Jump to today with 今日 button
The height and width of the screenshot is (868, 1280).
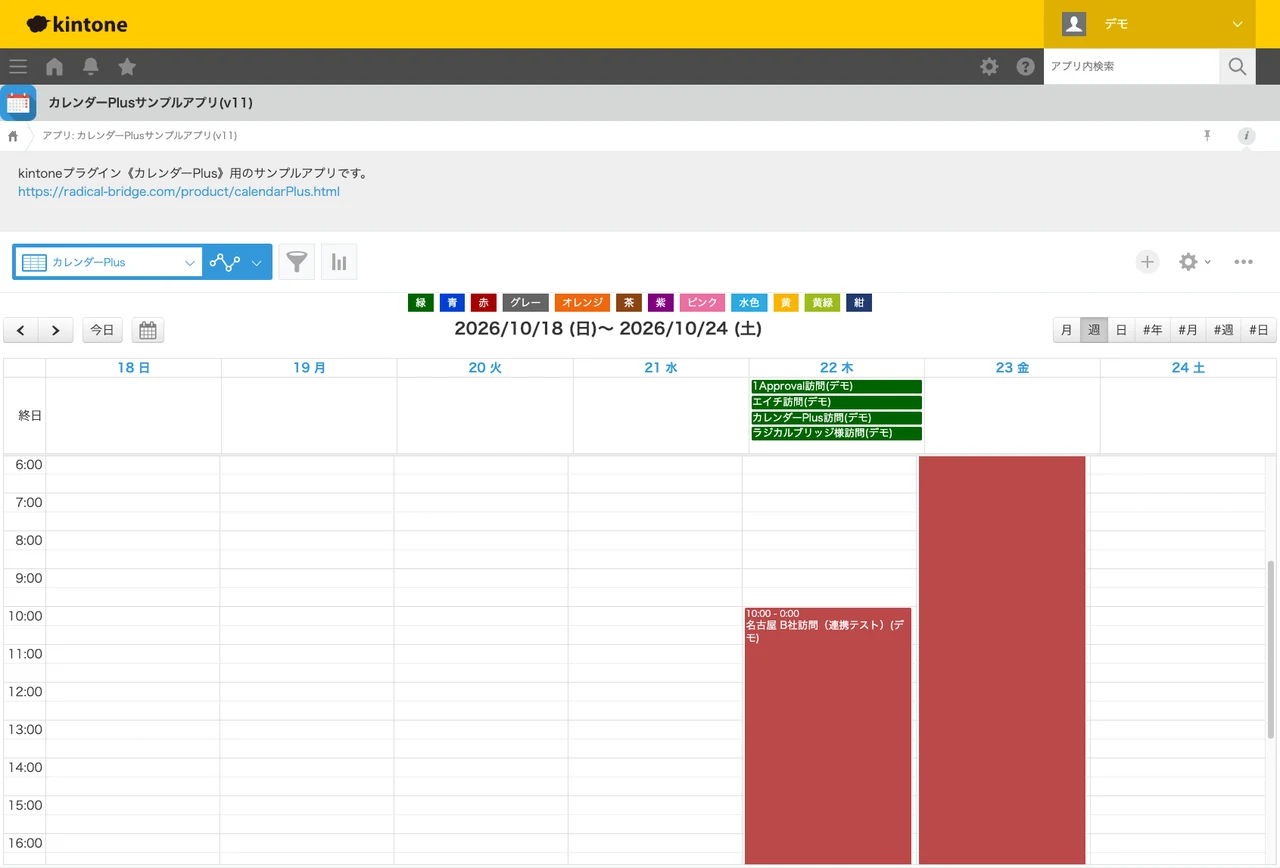point(102,330)
